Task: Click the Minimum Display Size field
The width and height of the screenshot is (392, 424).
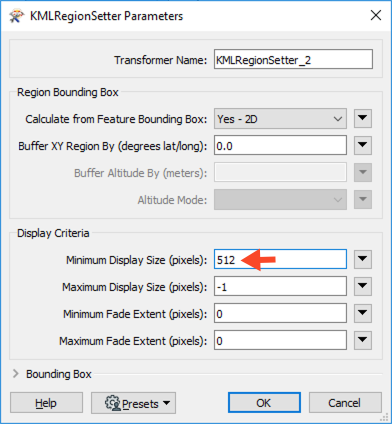Action: [280, 259]
